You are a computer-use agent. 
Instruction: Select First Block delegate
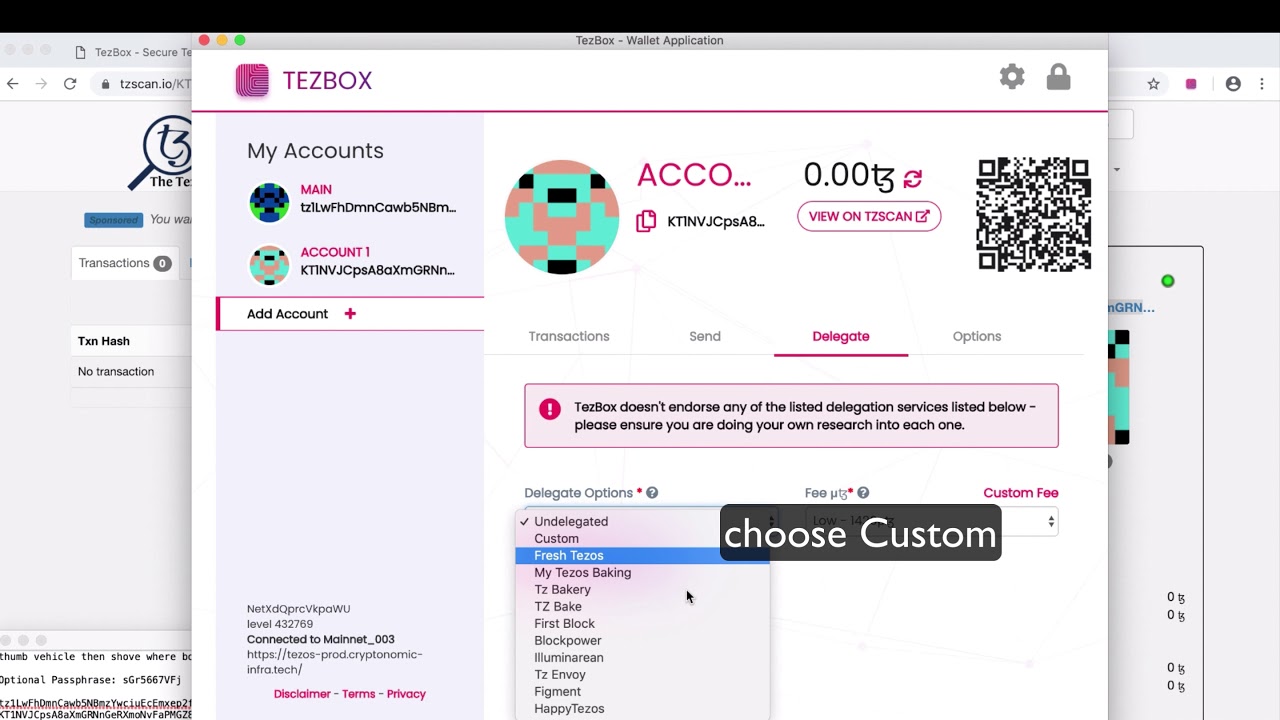(x=643, y=623)
